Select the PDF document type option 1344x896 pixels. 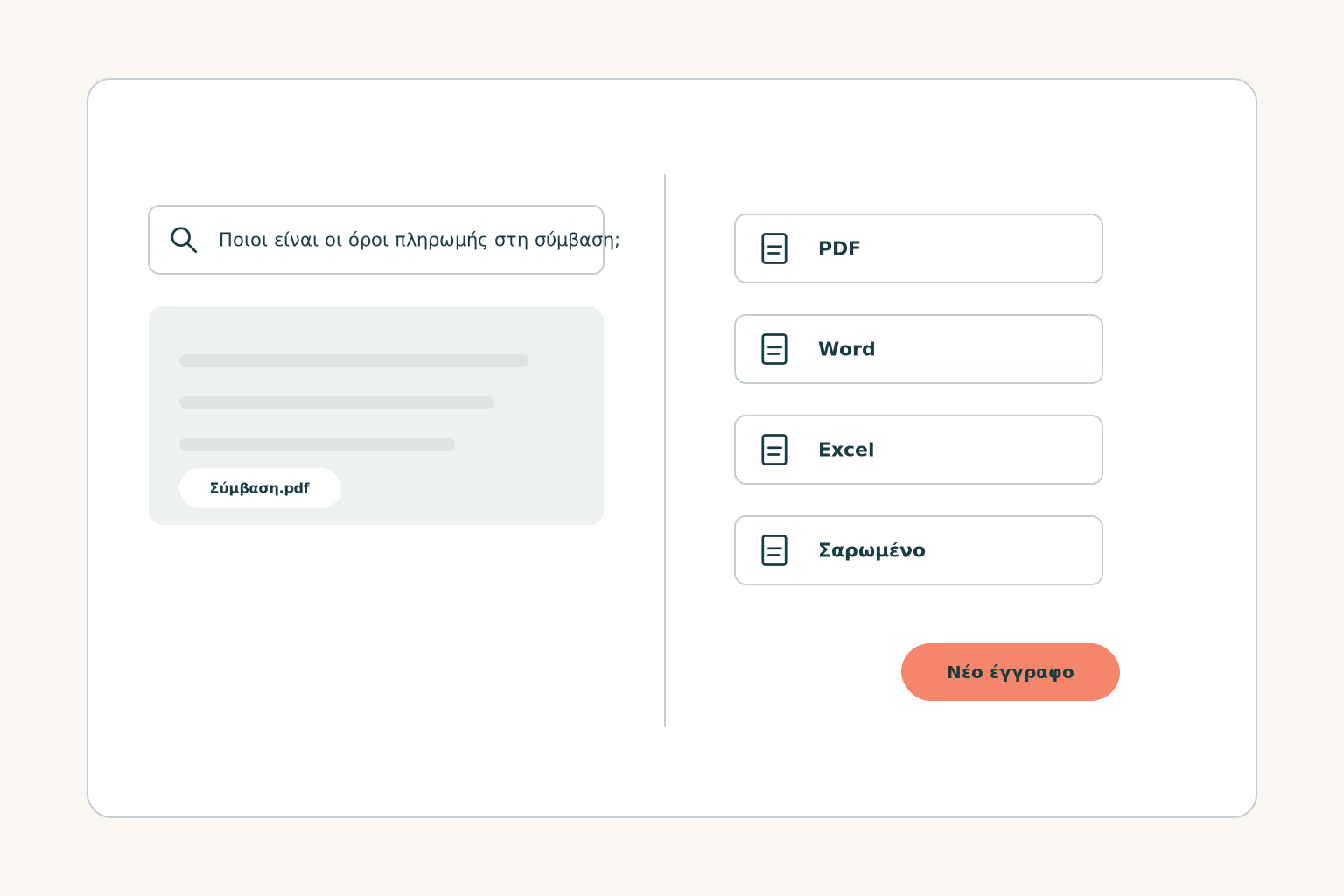919,248
